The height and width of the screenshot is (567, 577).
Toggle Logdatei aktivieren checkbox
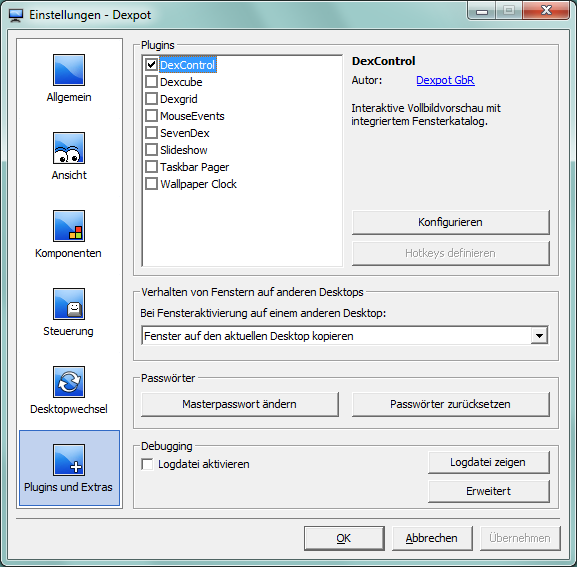click(x=147, y=464)
